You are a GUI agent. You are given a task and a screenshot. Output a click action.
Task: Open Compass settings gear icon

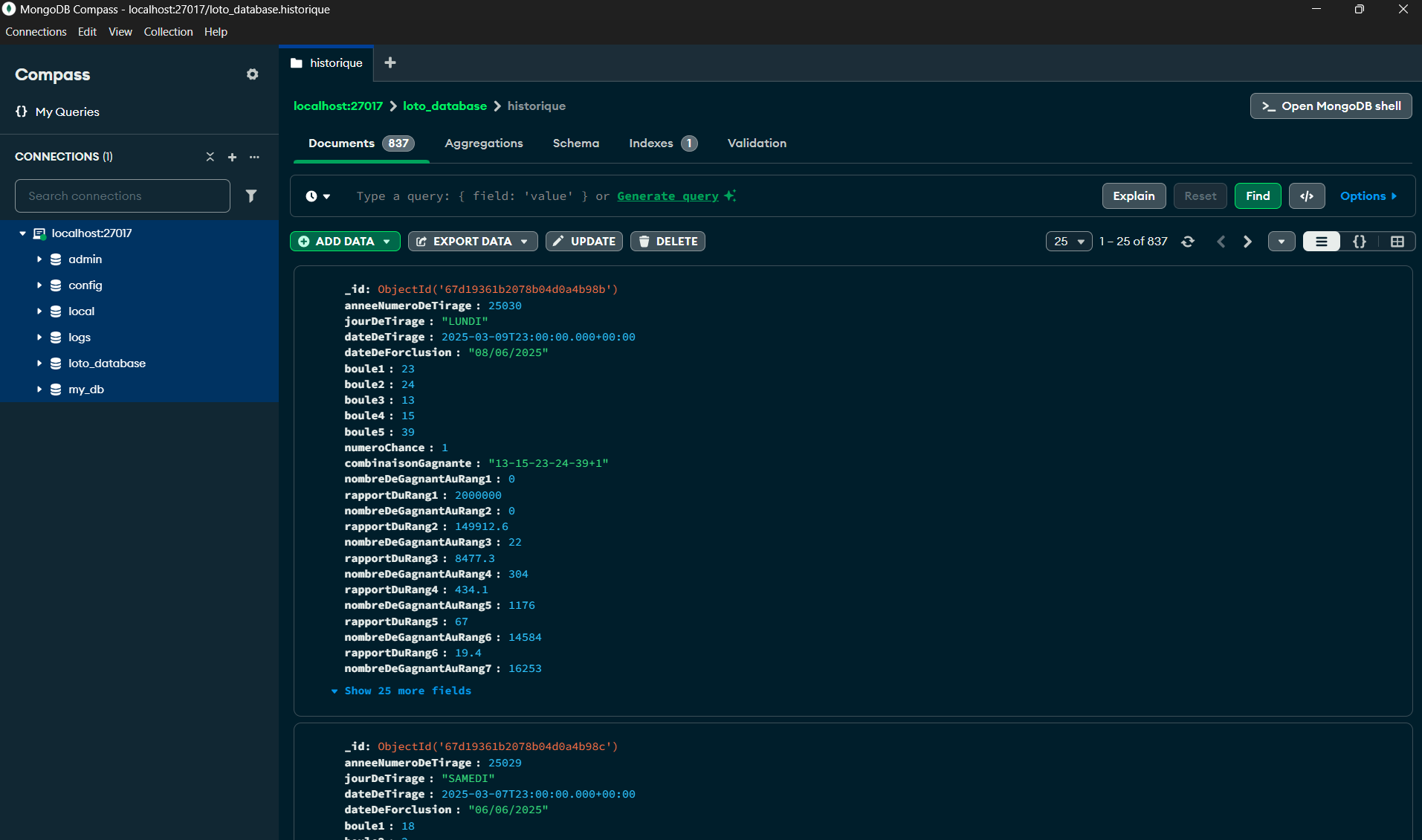click(x=253, y=74)
